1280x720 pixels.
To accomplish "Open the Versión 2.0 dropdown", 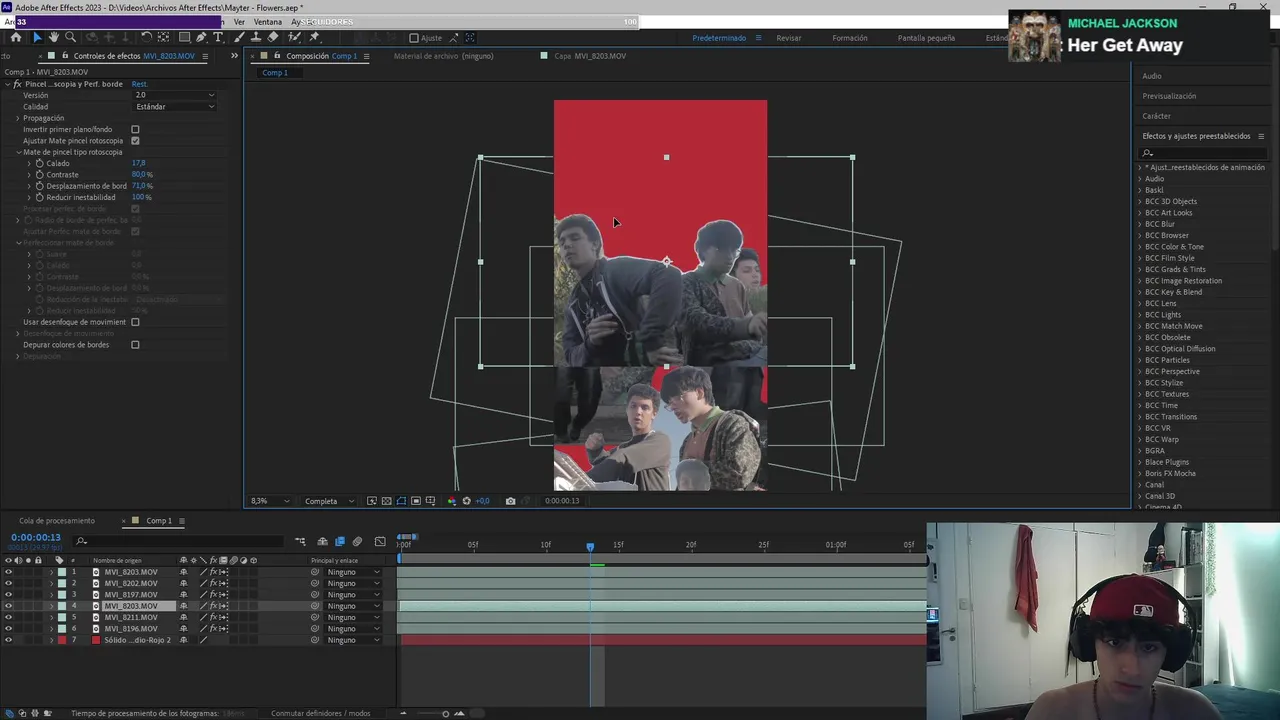I will pyautogui.click(x=174, y=95).
